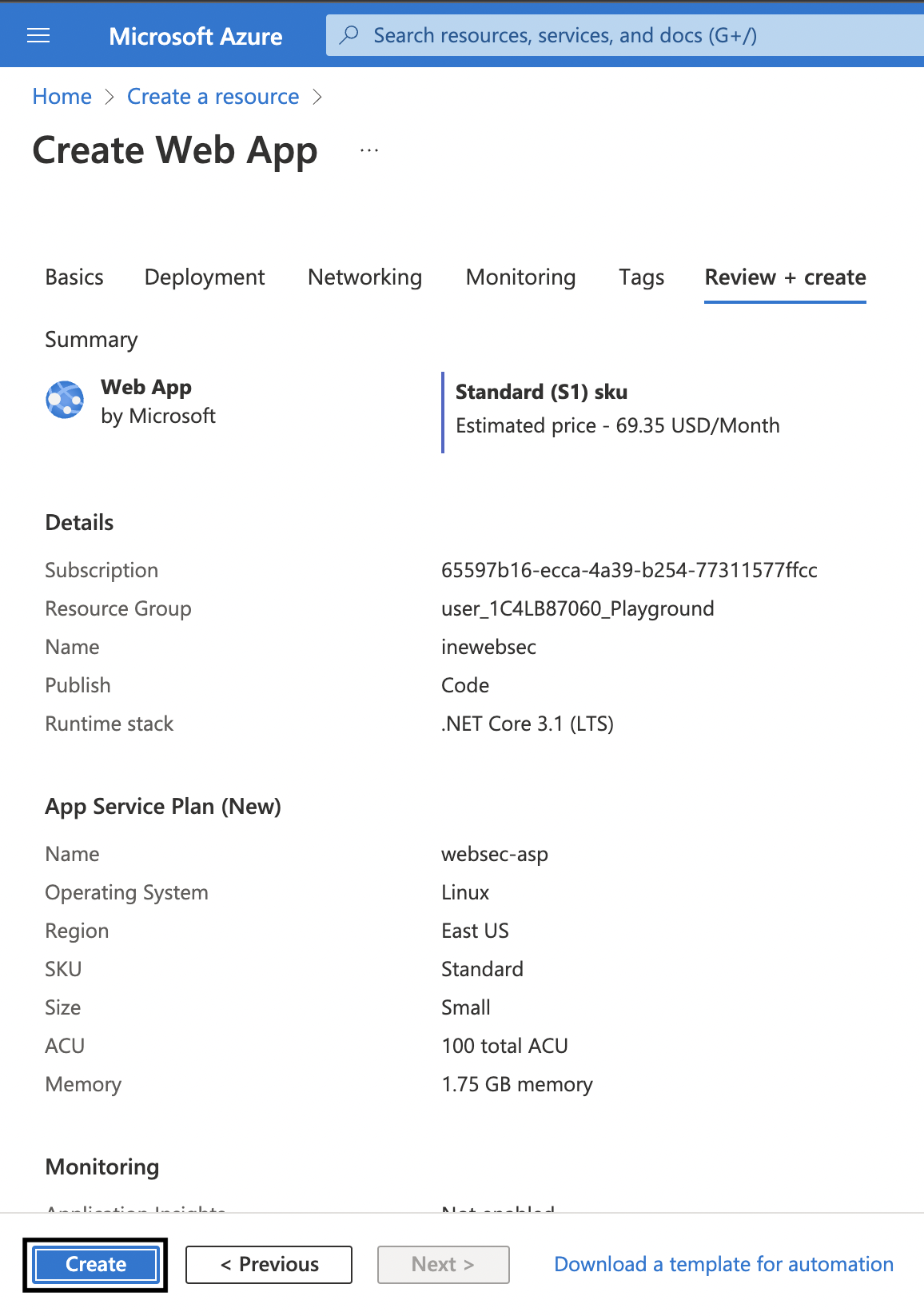Open the hamburger portal menu
The image size is (924, 1316).
(38, 35)
